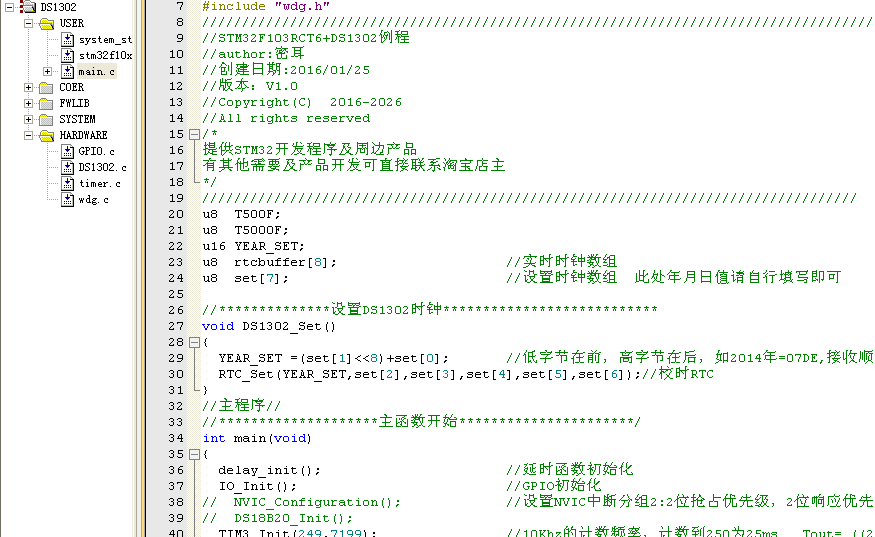The image size is (875, 537).
Task: Collapse the HARDWARE folder group
Action: pyautogui.click(x=28, y=135)
